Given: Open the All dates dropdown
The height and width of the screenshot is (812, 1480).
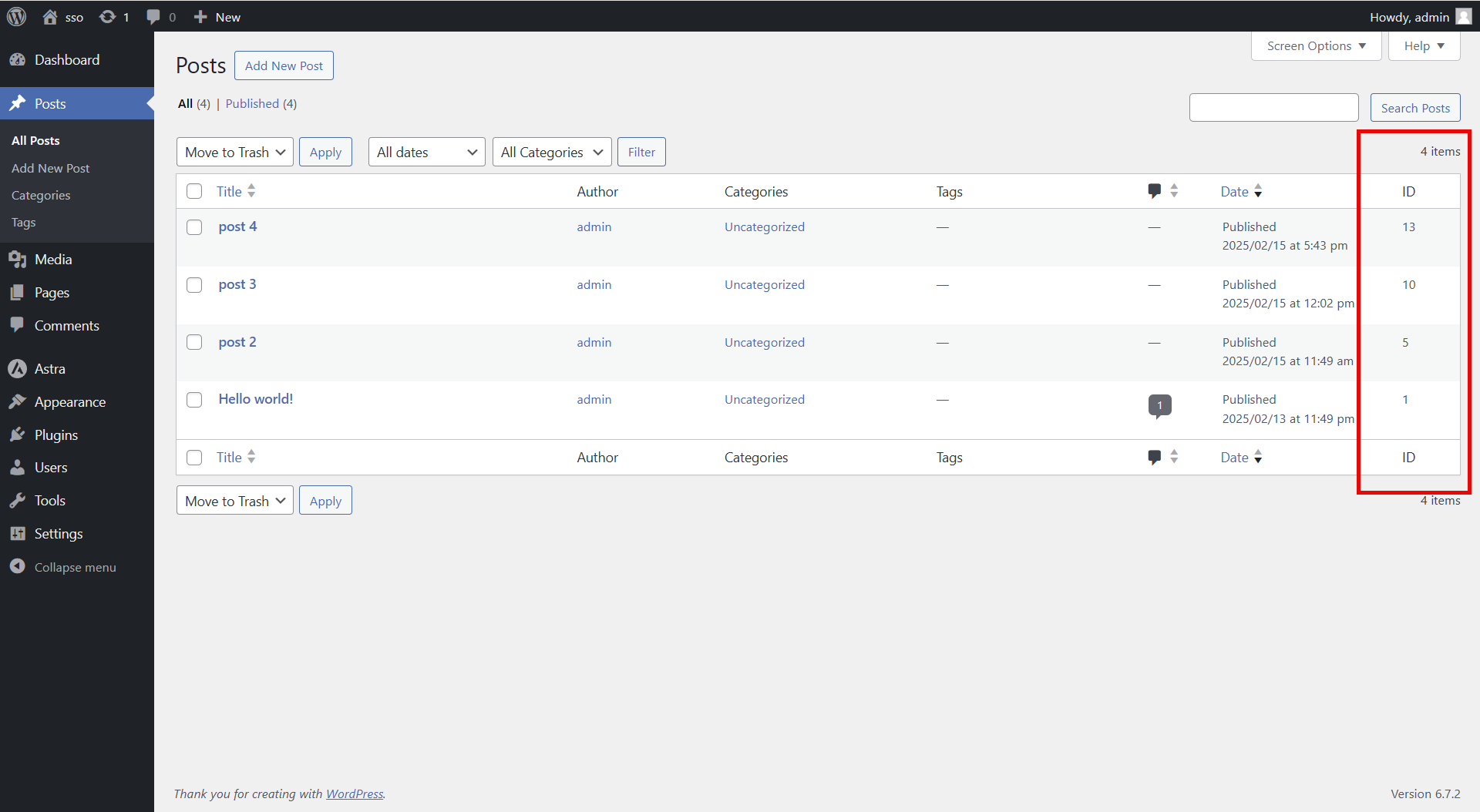Looking at the screenshot, I should tap(426, 153).
